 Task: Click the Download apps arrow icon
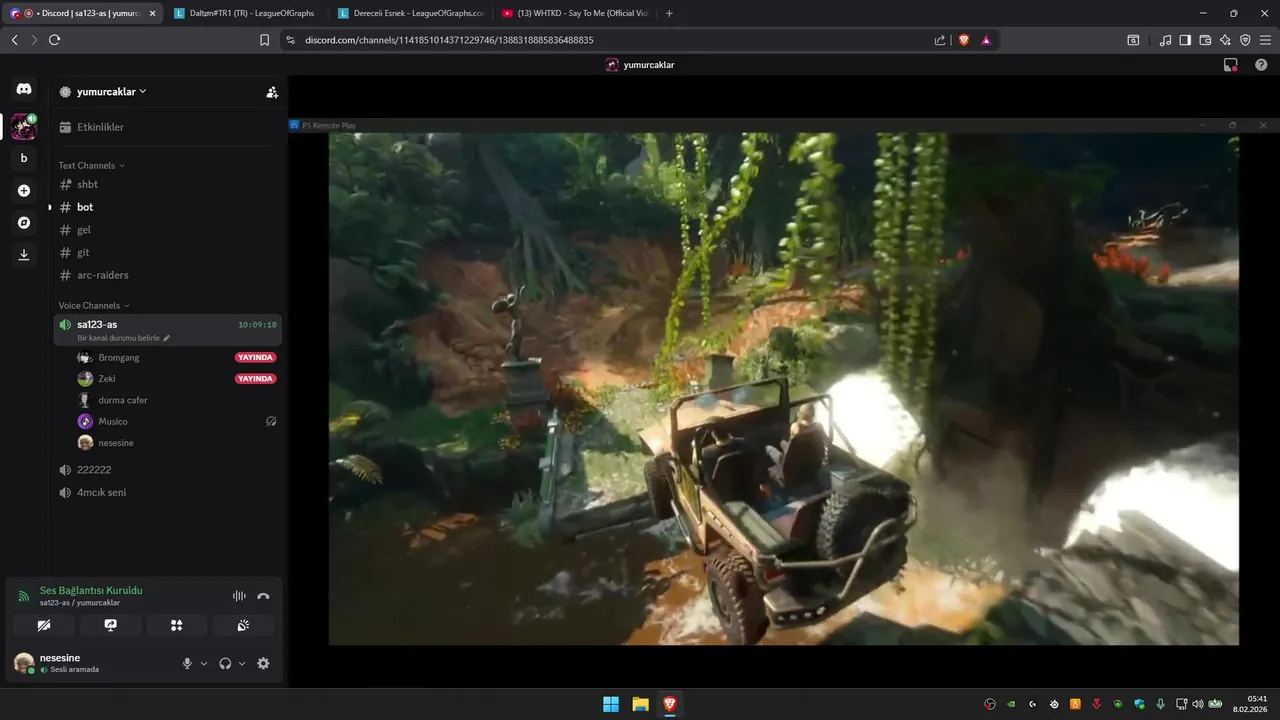pyautogui.click(x=24, y=254)
